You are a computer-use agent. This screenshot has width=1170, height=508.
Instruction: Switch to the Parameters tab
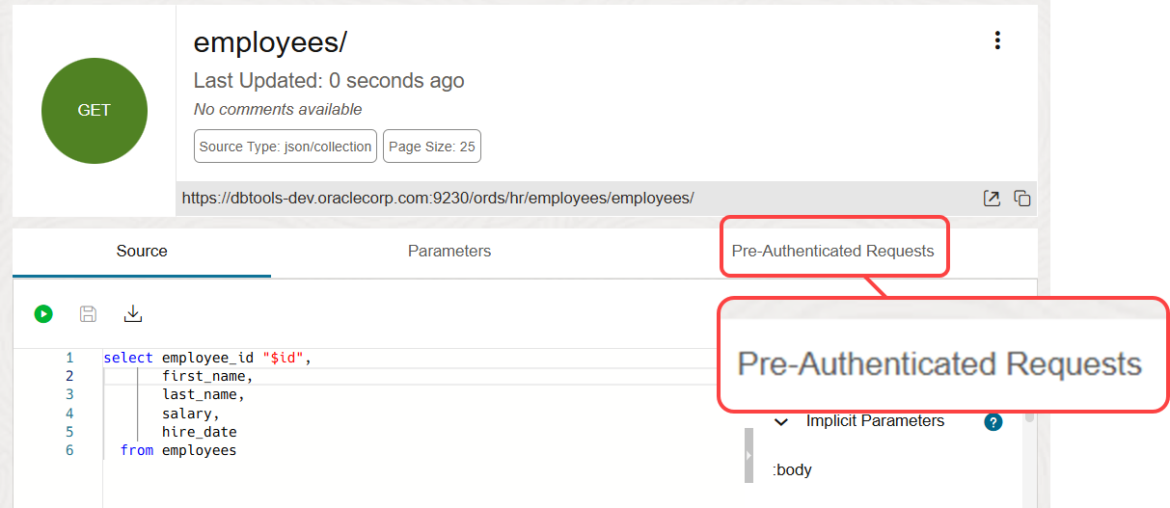[x=449, y=251]
